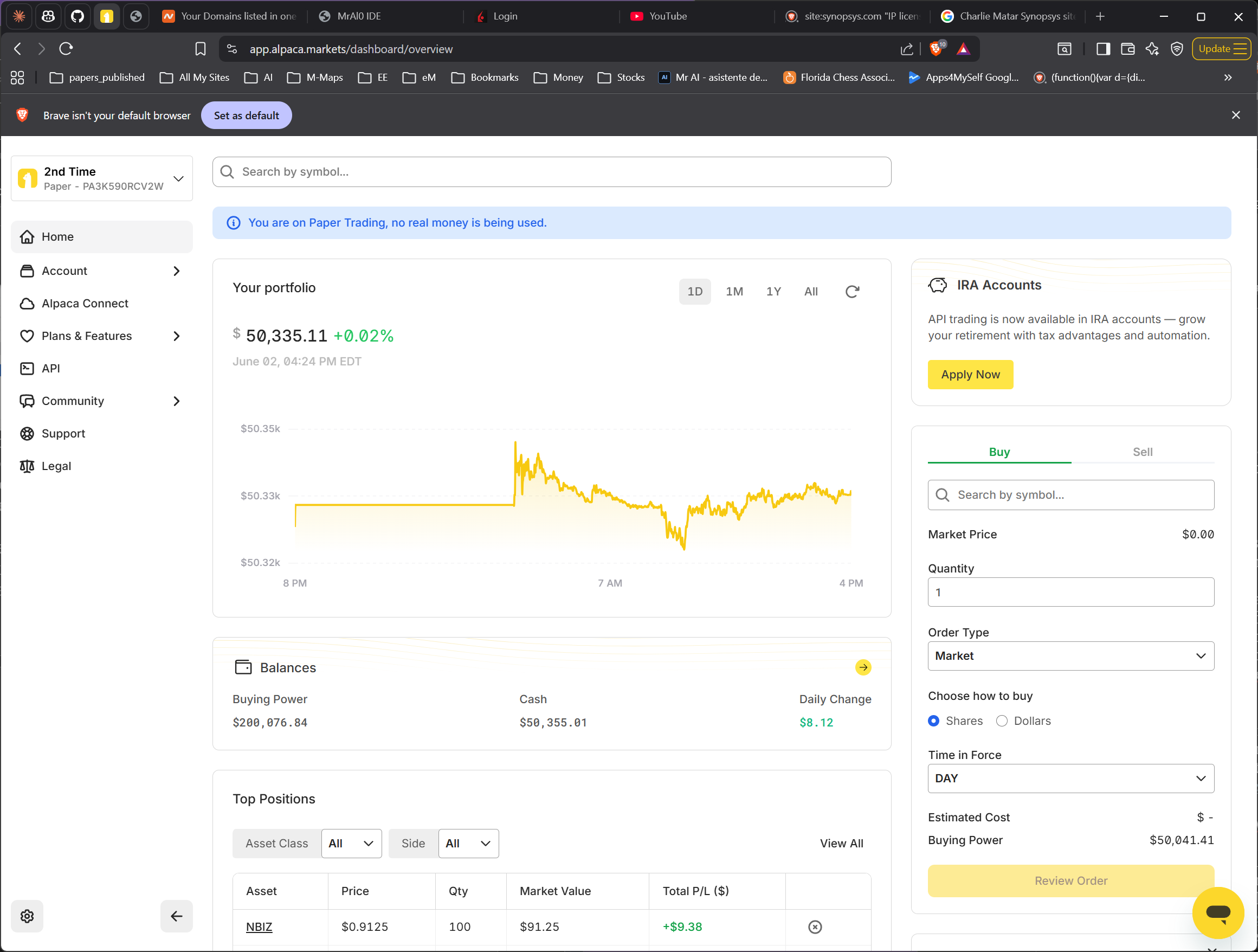Click Apply Now for IRA Accounts
The image size is (1258, 952).
pos(970,375)
